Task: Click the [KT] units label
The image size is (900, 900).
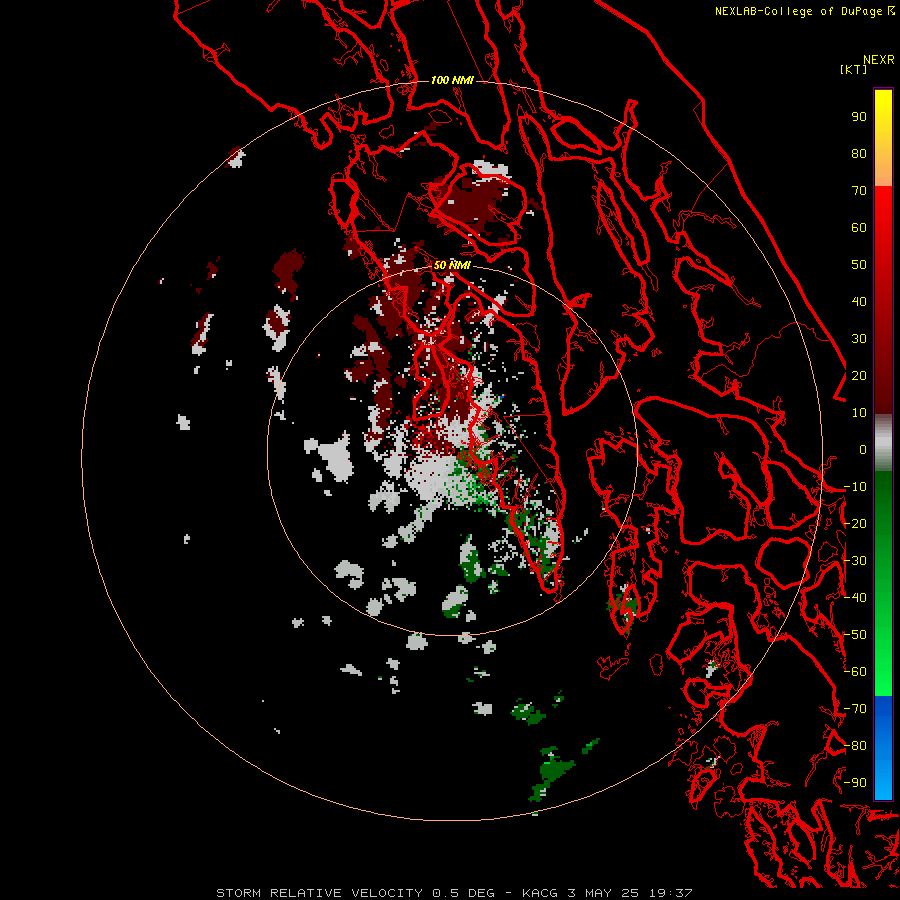Action: [x=853, y=69]
